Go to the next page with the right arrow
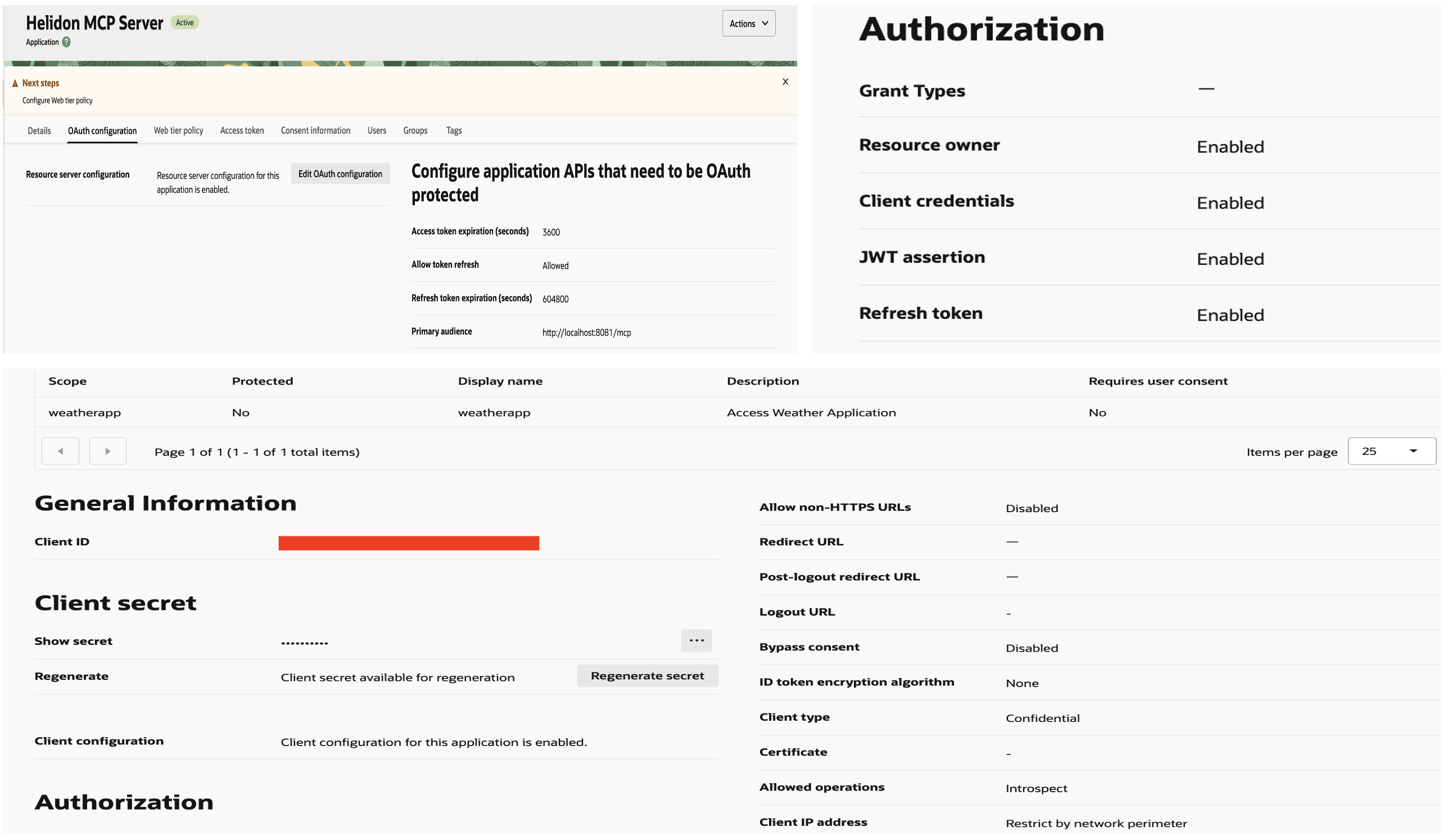Viewport: 1456px width, 840px height. pyautogui.click(x=108, y=451)
